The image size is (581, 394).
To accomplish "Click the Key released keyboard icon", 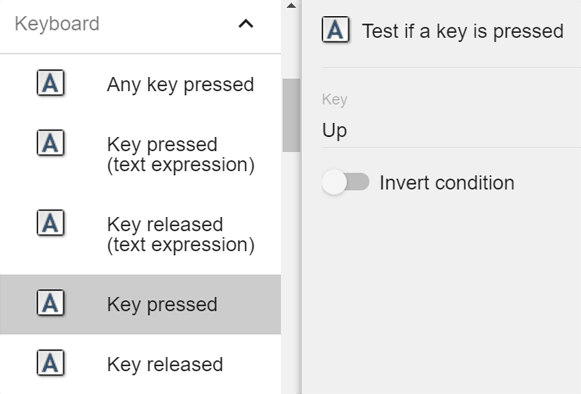I will [x=50, y=363].
